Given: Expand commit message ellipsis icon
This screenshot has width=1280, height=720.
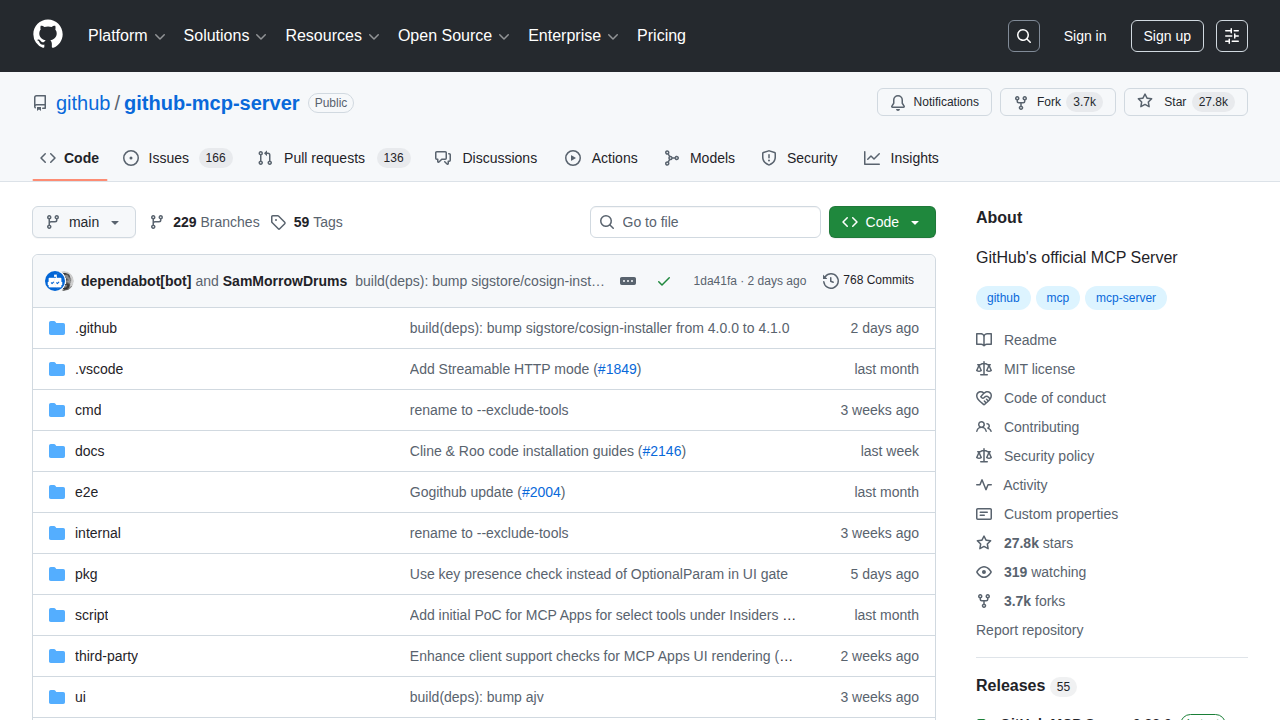Looking at the screenshot, I should point(628,281).
